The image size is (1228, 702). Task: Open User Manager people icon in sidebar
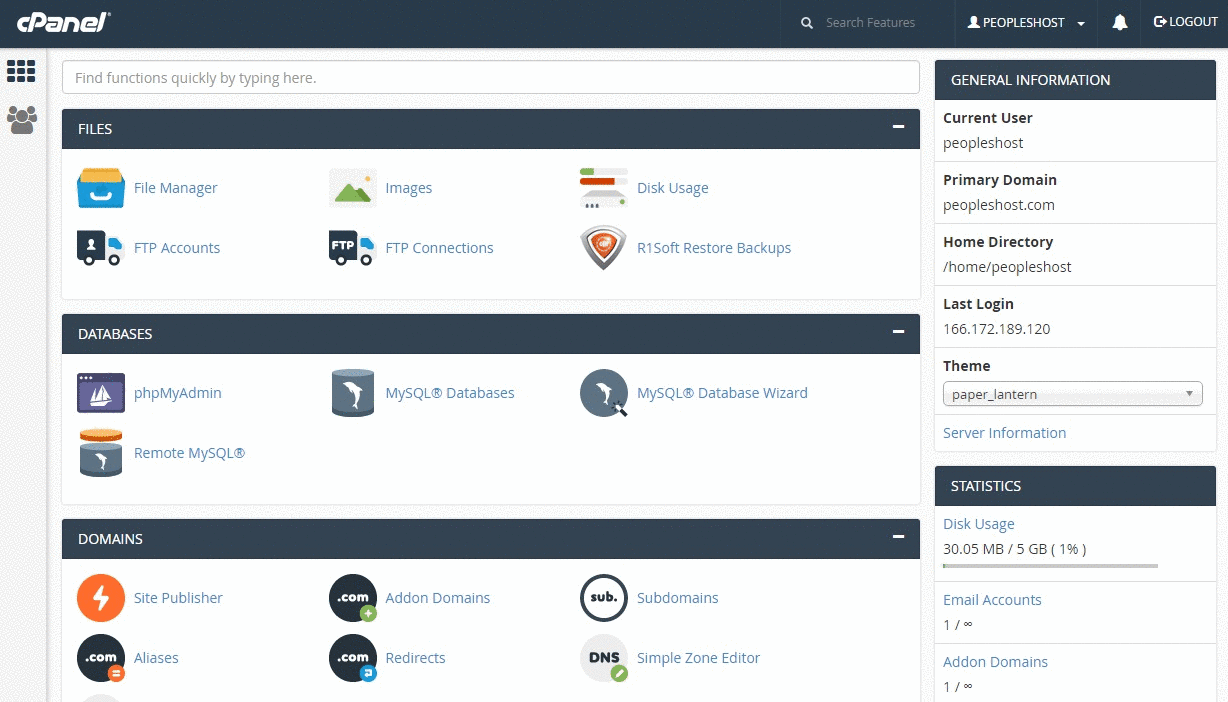point(22,120)
